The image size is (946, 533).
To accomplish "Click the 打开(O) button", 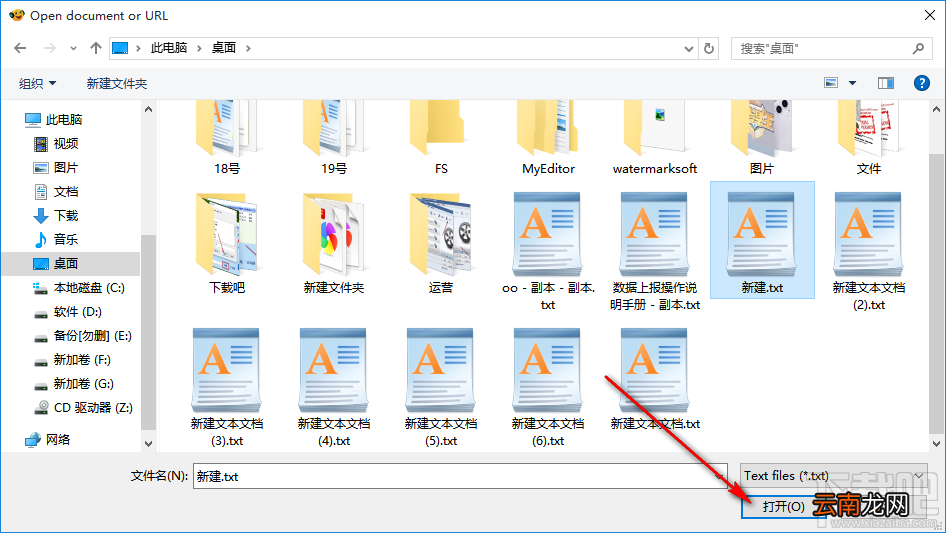I will (783, 506).
